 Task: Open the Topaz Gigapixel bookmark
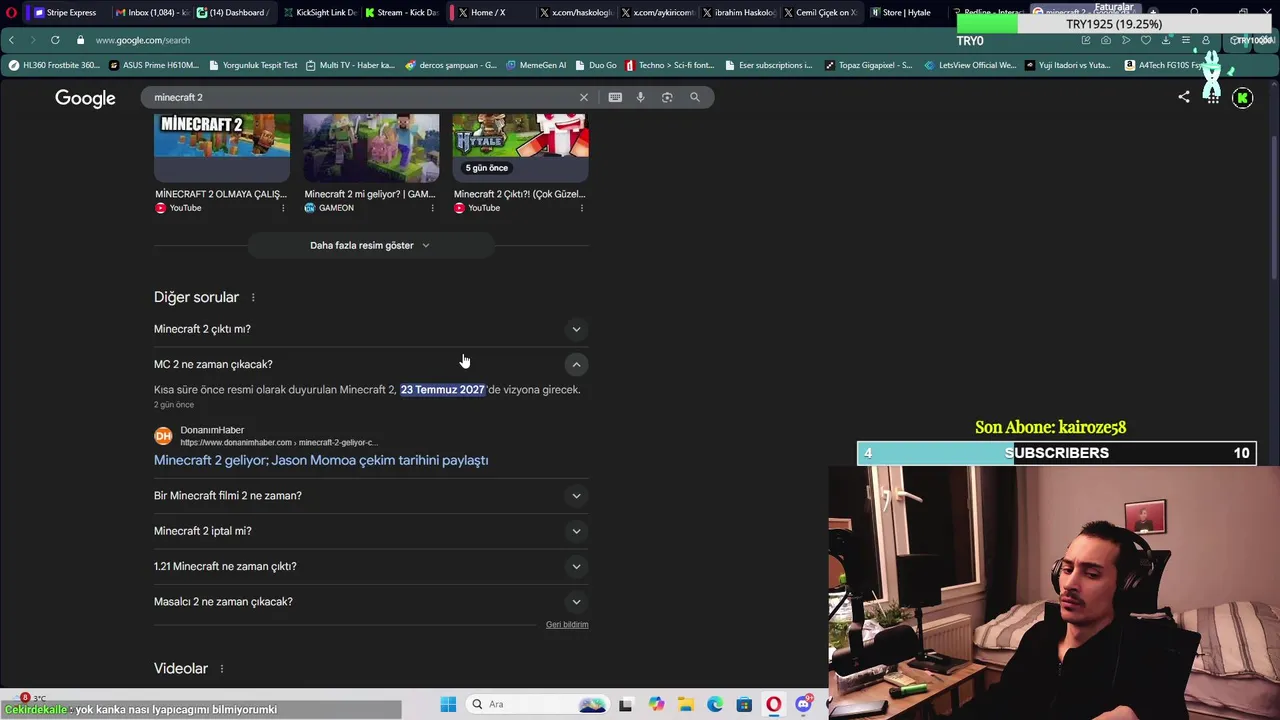868,65
